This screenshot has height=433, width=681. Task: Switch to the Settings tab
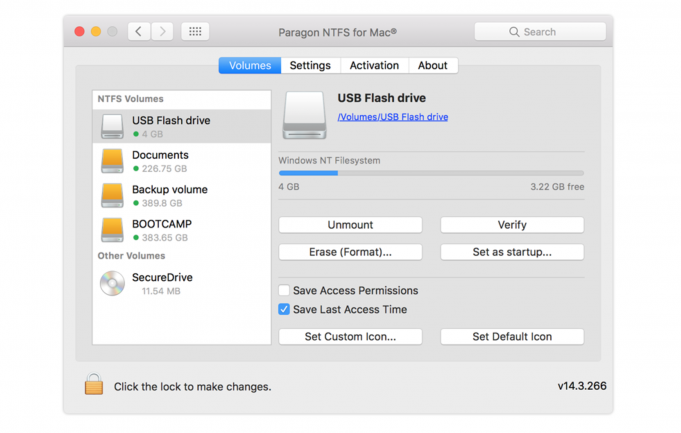[310, 66]
